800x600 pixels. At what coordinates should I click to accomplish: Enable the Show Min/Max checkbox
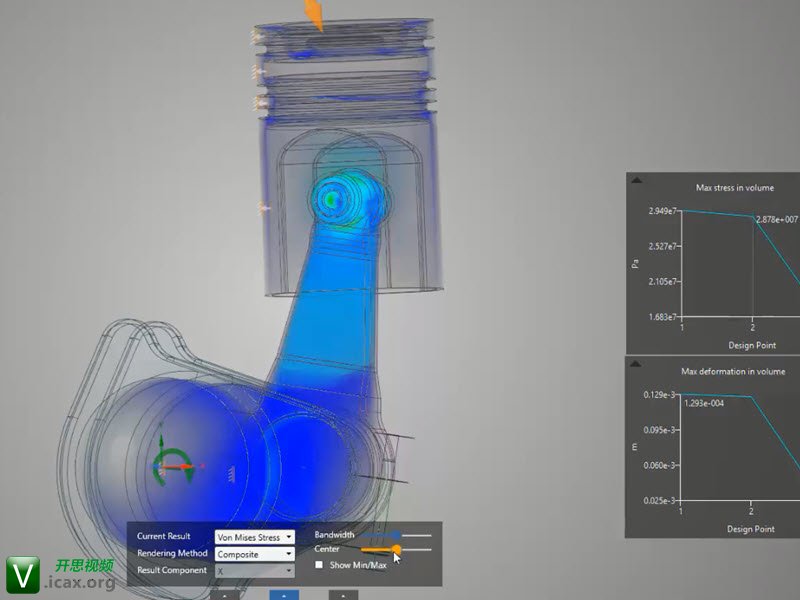319,565
